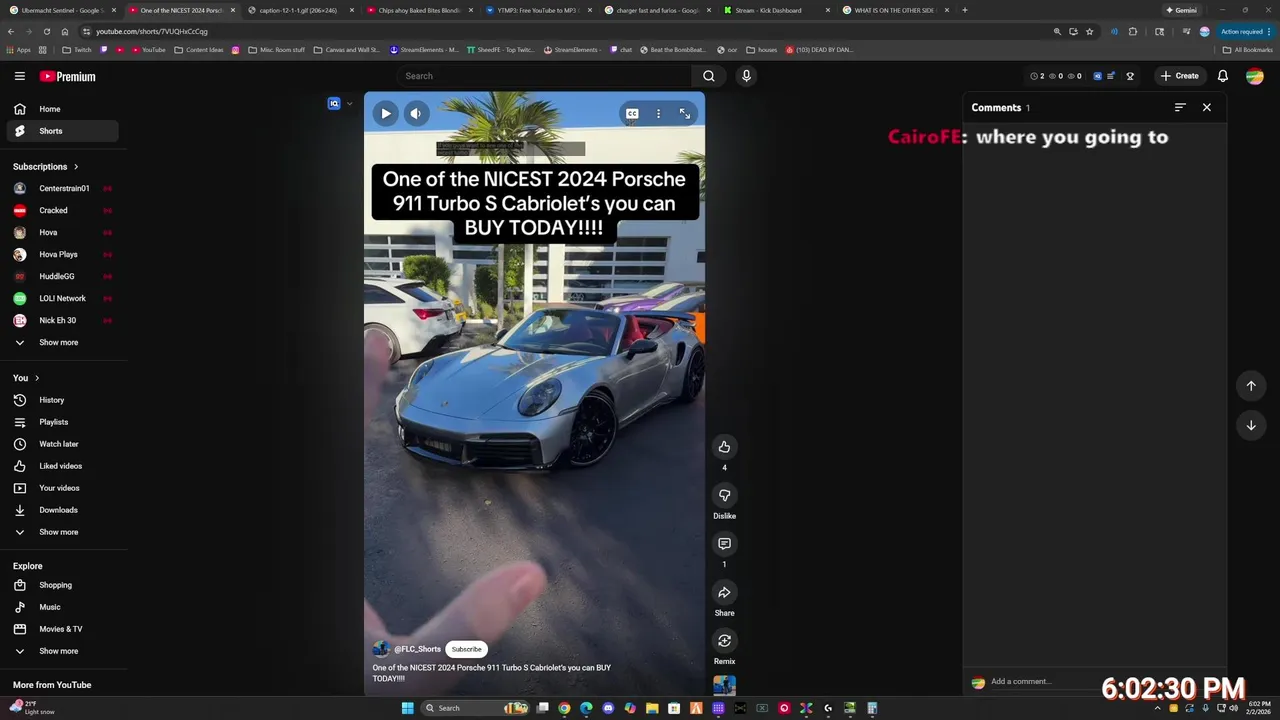
Task: Open Playlists in the sidebar
Action: (x=63, y=422)
